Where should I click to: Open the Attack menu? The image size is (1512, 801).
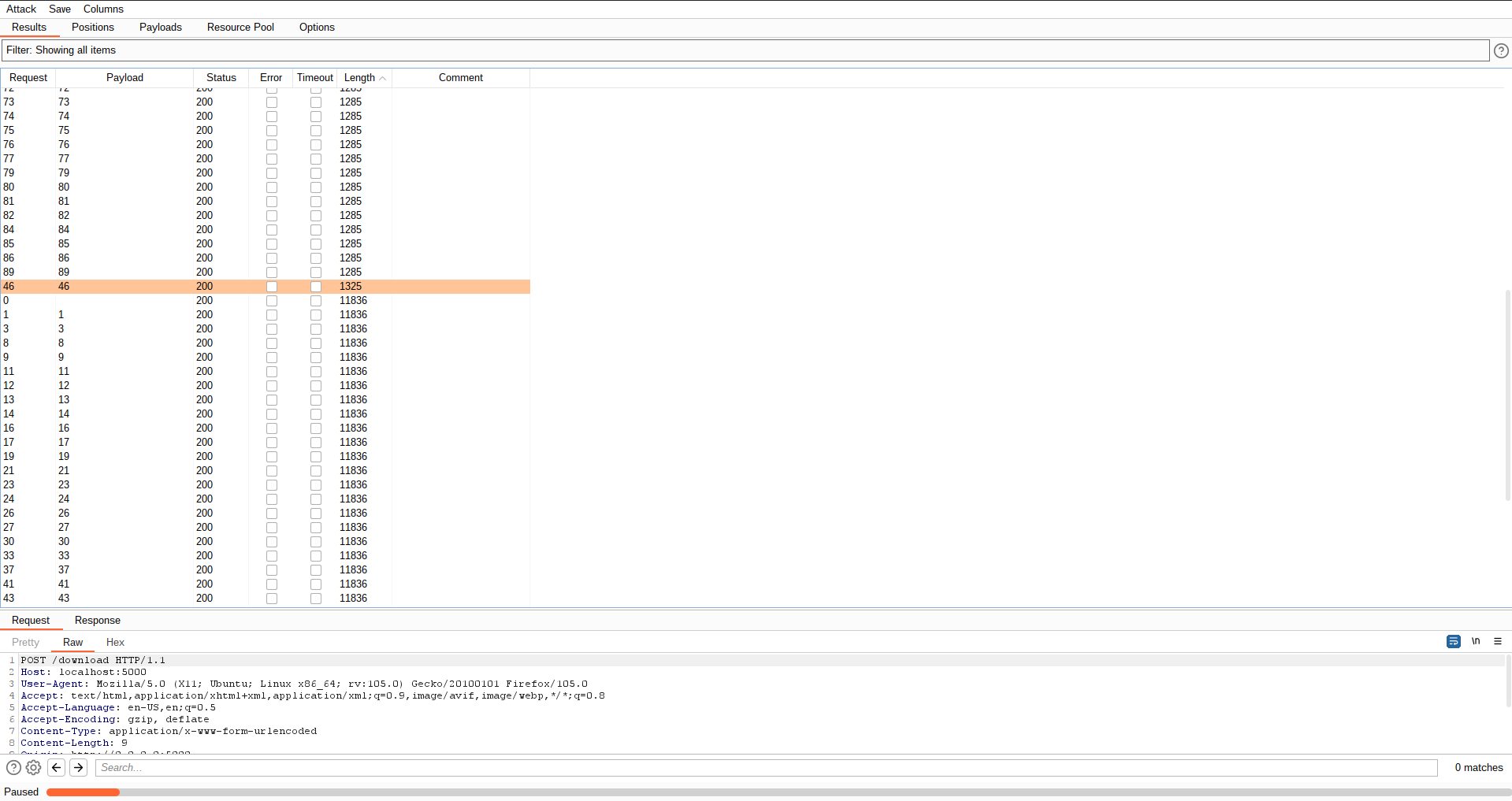coord(21,9)
